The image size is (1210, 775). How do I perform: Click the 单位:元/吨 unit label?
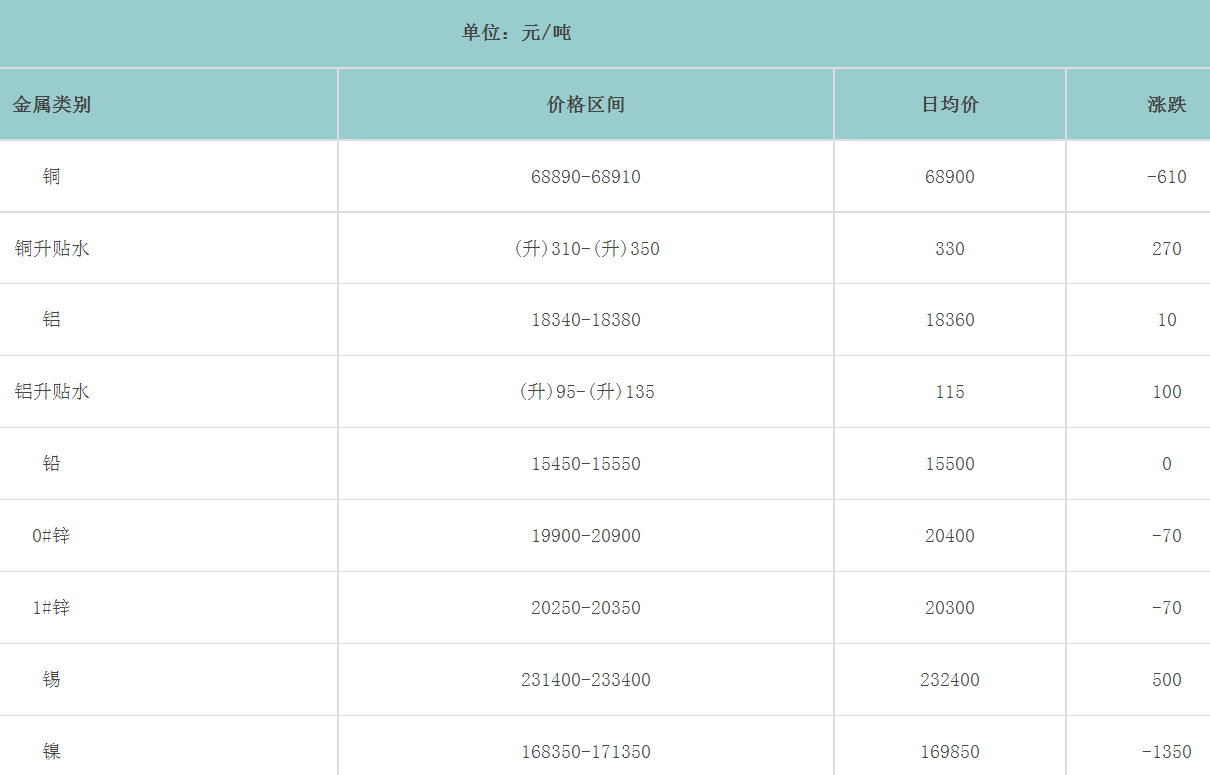pos(516,33)
